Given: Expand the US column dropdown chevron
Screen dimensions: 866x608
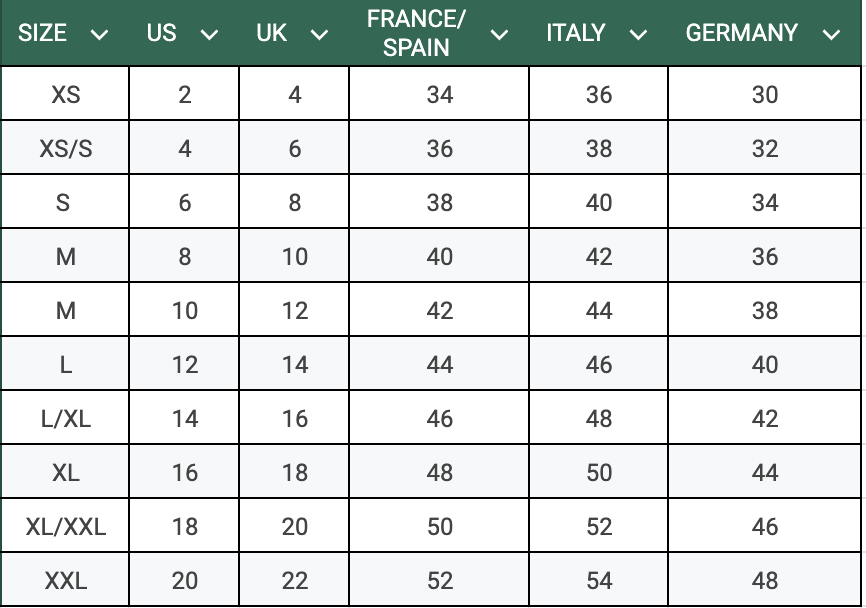Looking at the screenshot, I should (x=209, y=34).
